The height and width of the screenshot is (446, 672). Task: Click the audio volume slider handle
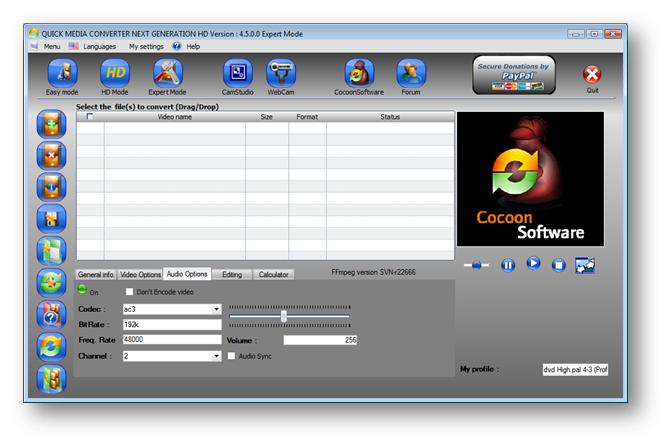point(283,317)
